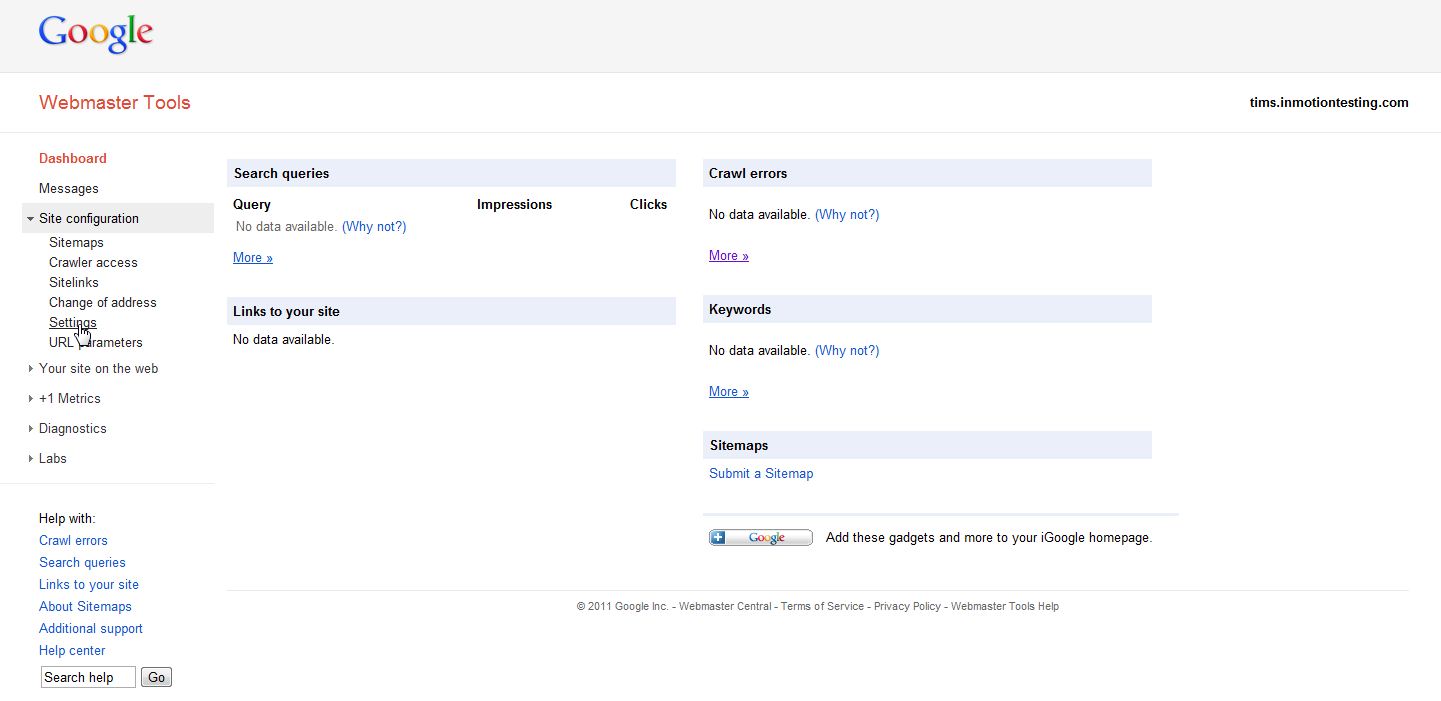Click Webmaster Tools title link
This screenshot has height=701, width=1441.
(114, 102)
